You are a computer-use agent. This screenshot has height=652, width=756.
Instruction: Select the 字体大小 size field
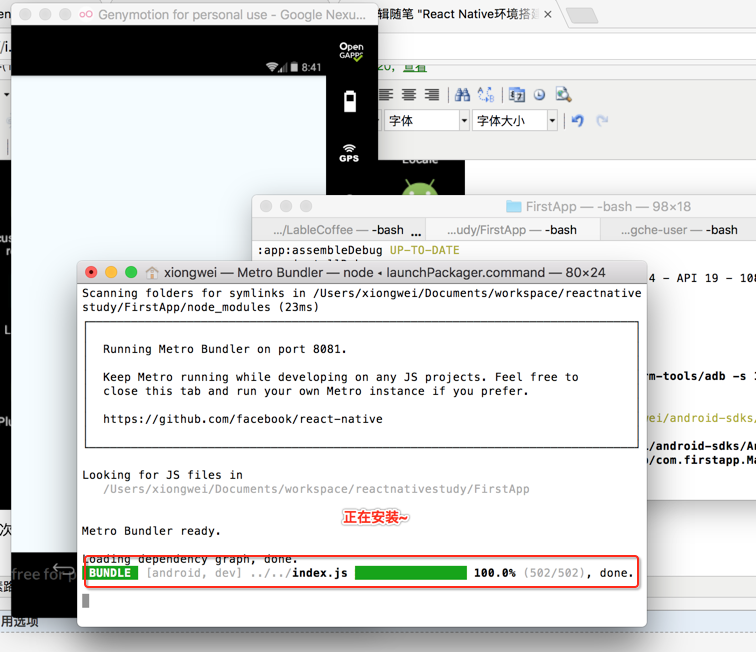[x=510, y=120]
